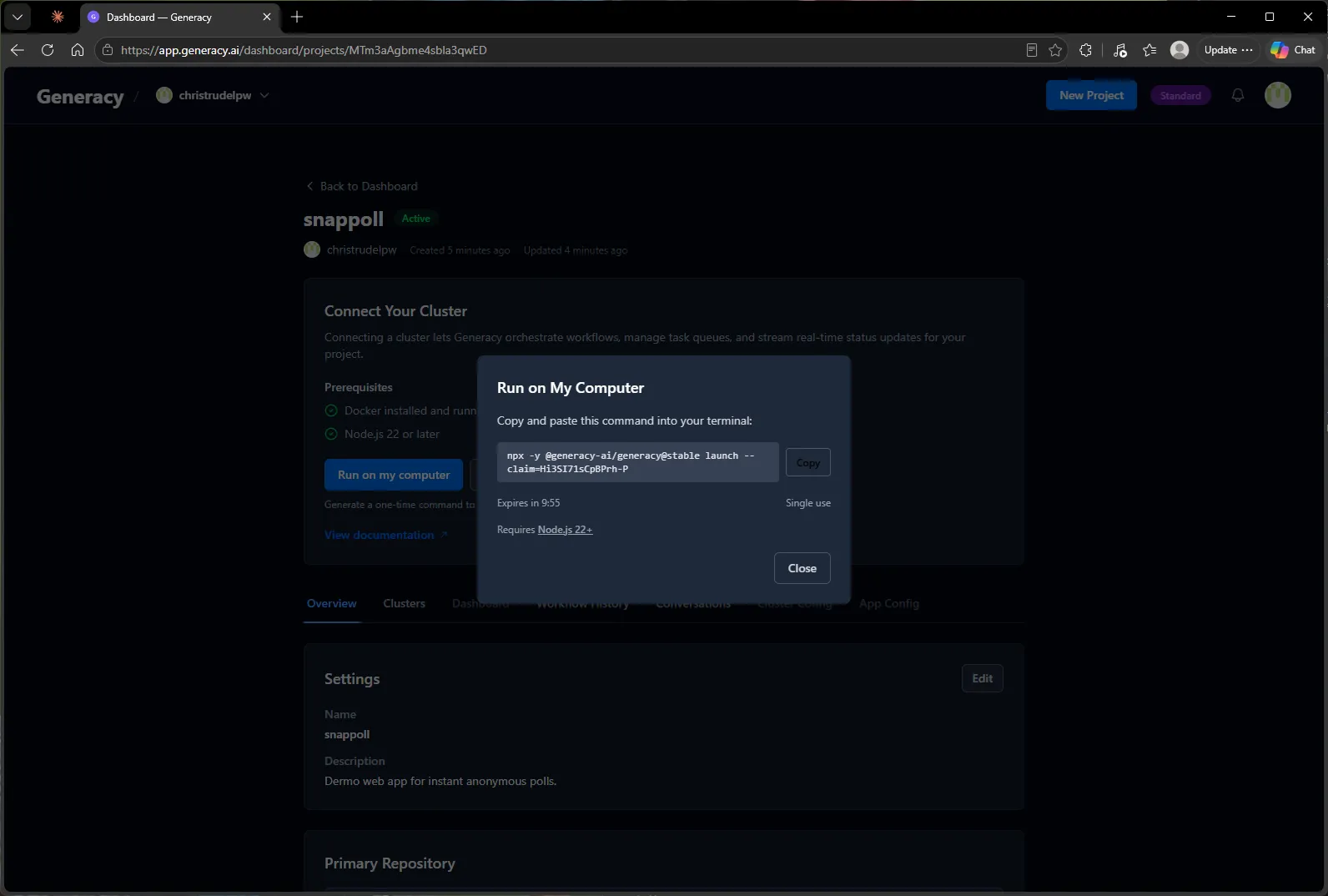Open the music tab actions toolbar icon

click(1120, 50)
